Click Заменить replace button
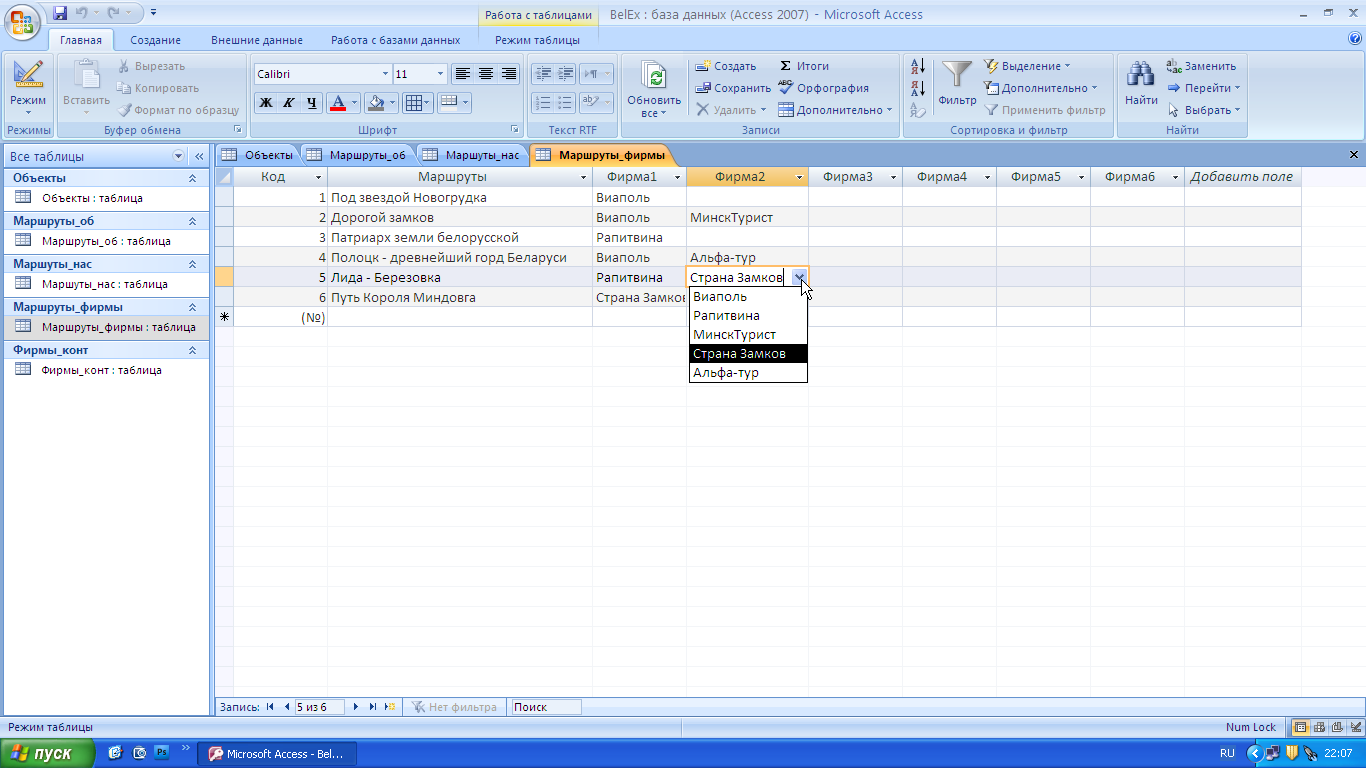 [1201, 66]
